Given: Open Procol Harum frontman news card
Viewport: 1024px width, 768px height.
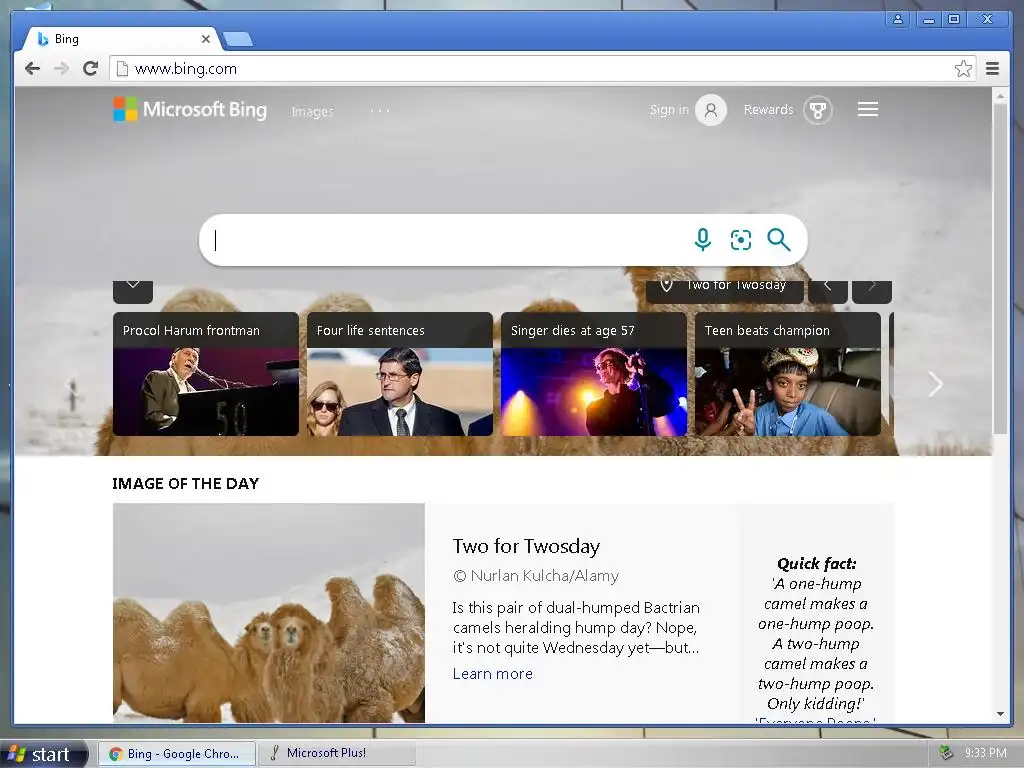Looking at the screenshot, I should [x=206, y=374].
